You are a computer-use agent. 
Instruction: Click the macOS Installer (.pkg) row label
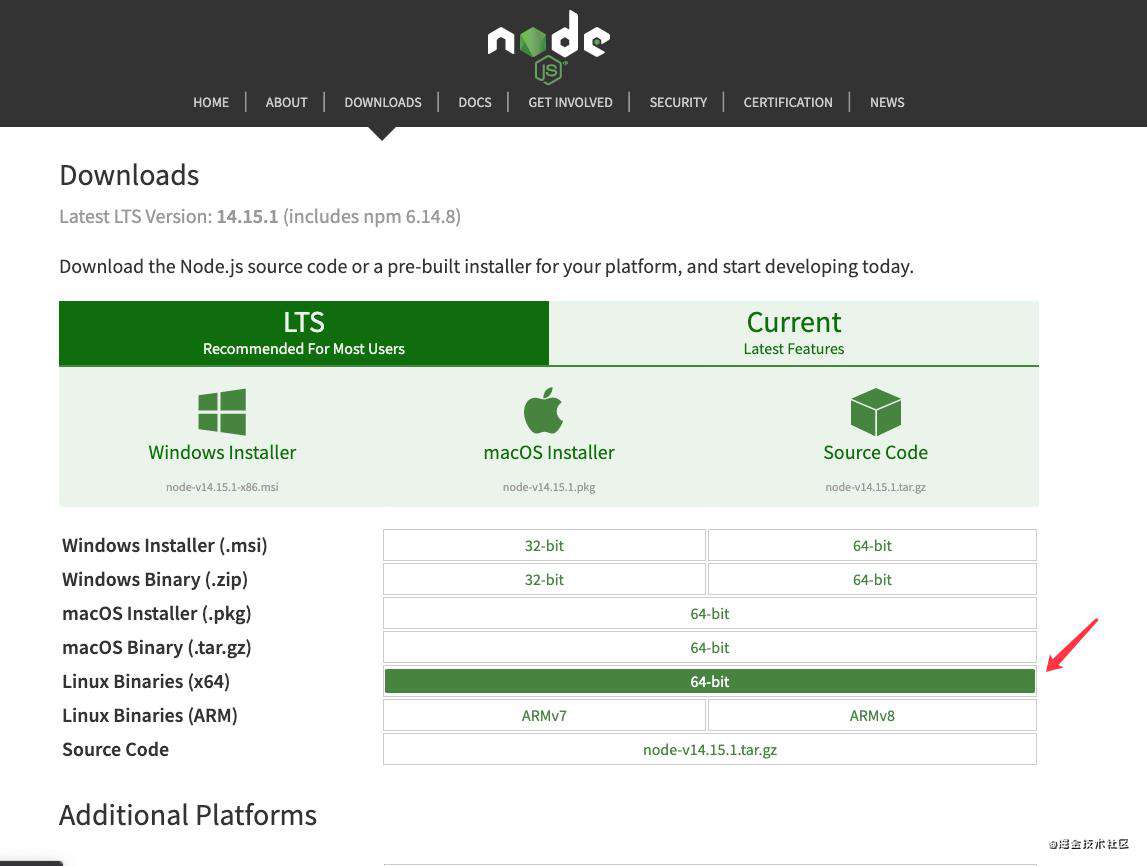157,614
